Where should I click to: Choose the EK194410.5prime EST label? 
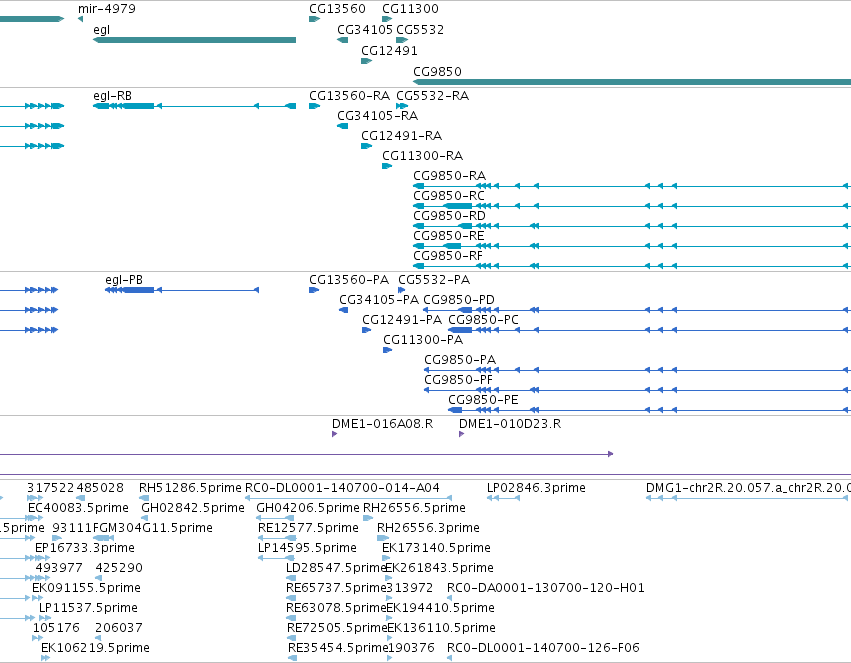point(441,609)
